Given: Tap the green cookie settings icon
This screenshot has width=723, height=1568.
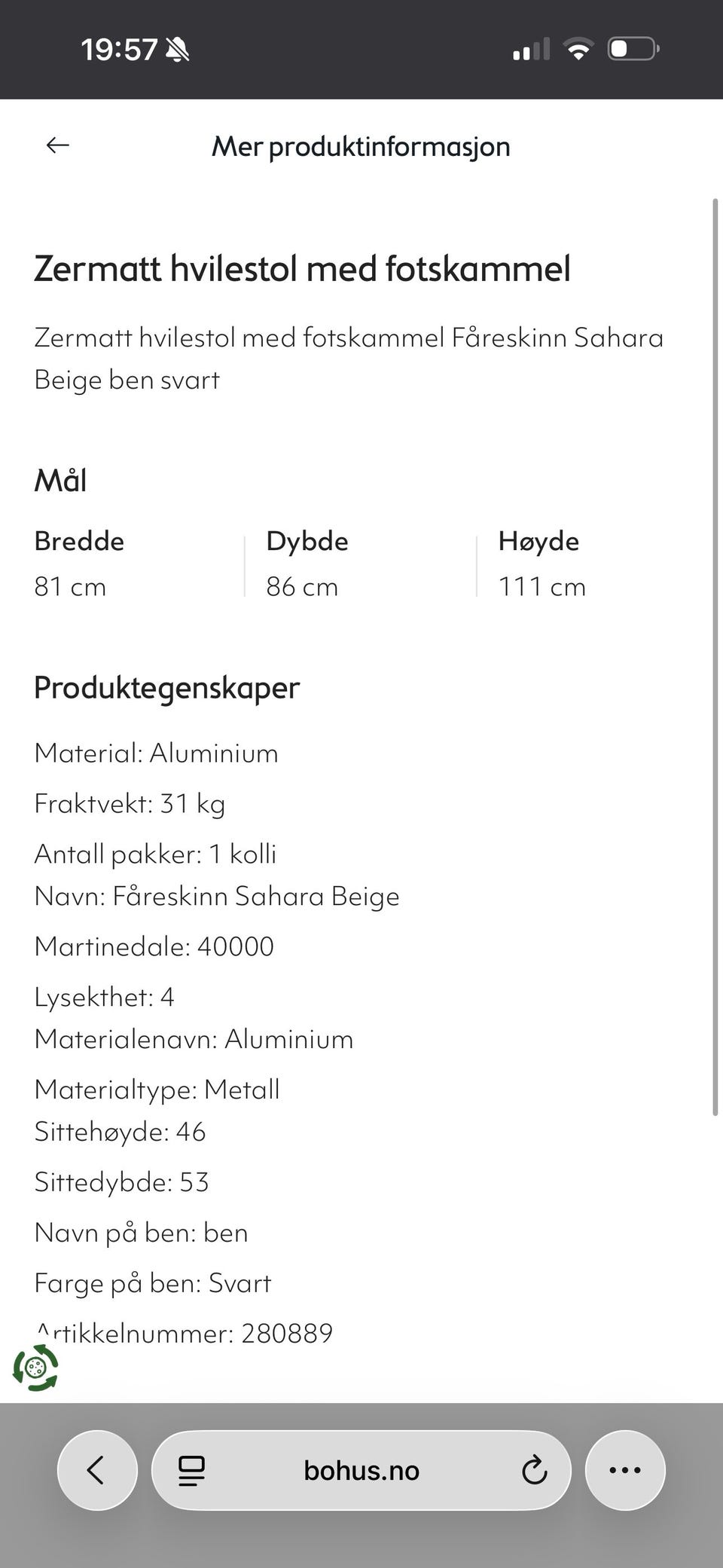Looking at the screenshot, I should point(35,1368).
